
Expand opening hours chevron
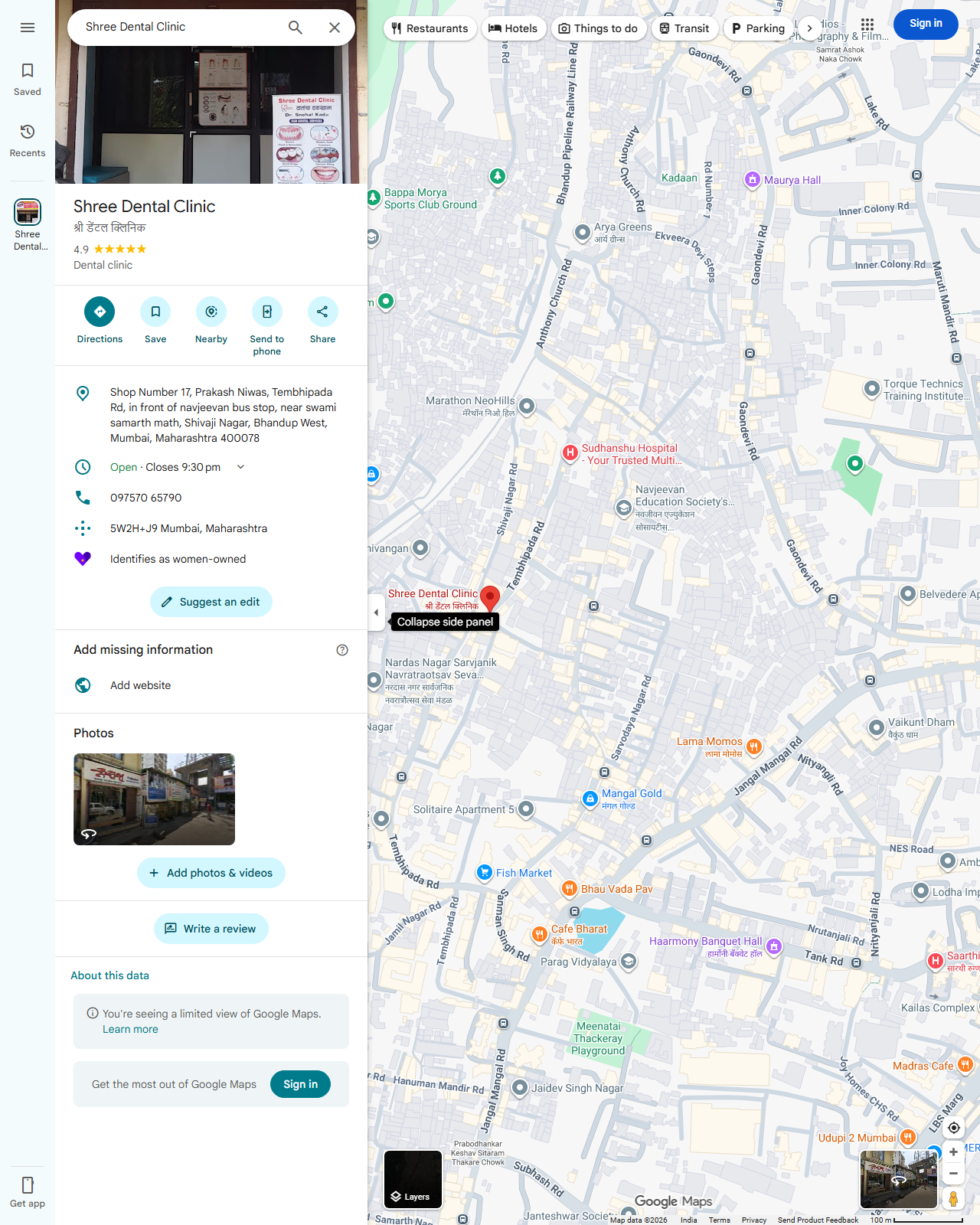(240, 467)
